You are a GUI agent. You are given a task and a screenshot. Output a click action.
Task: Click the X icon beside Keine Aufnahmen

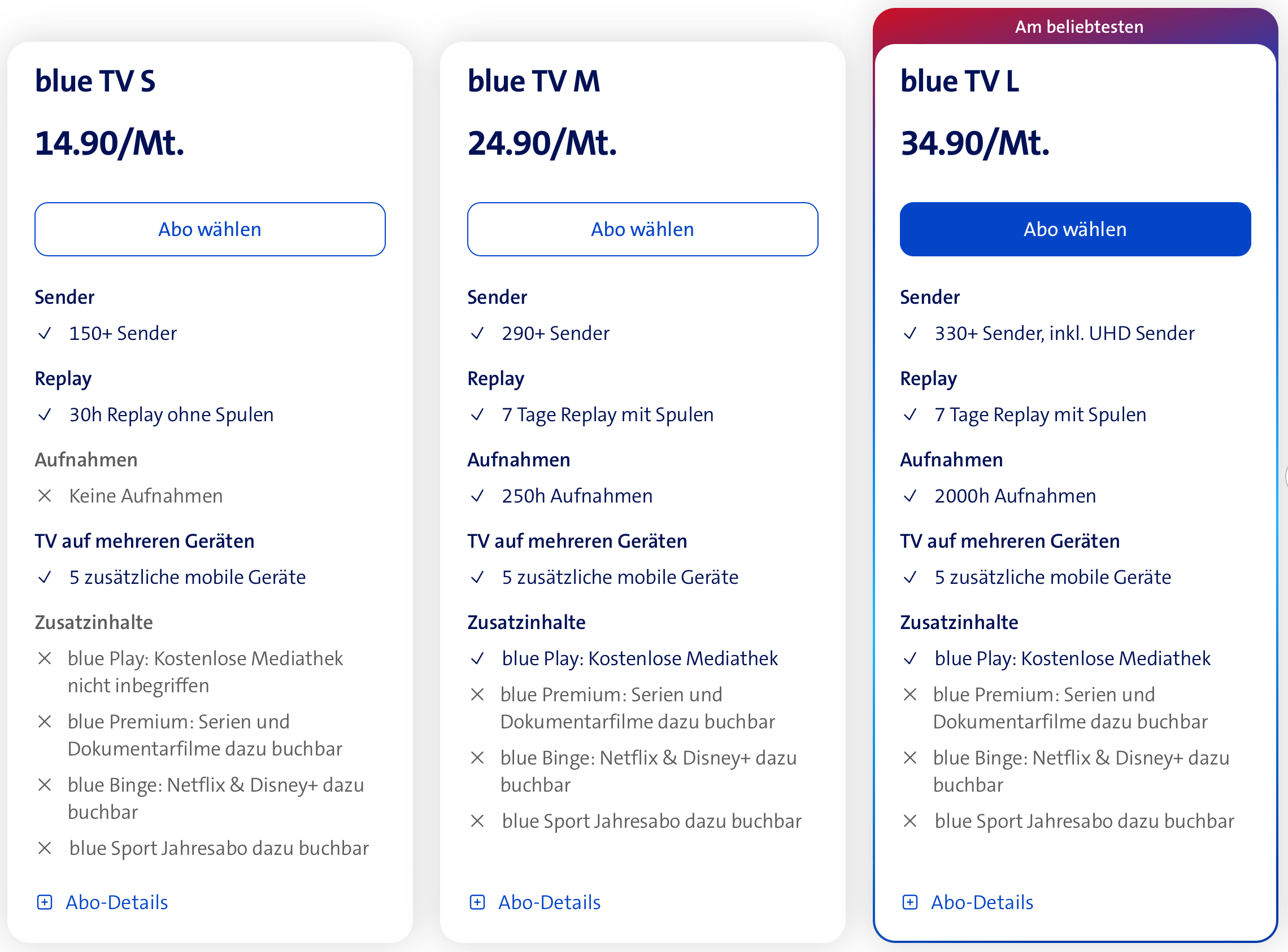(x=45, y=495)
